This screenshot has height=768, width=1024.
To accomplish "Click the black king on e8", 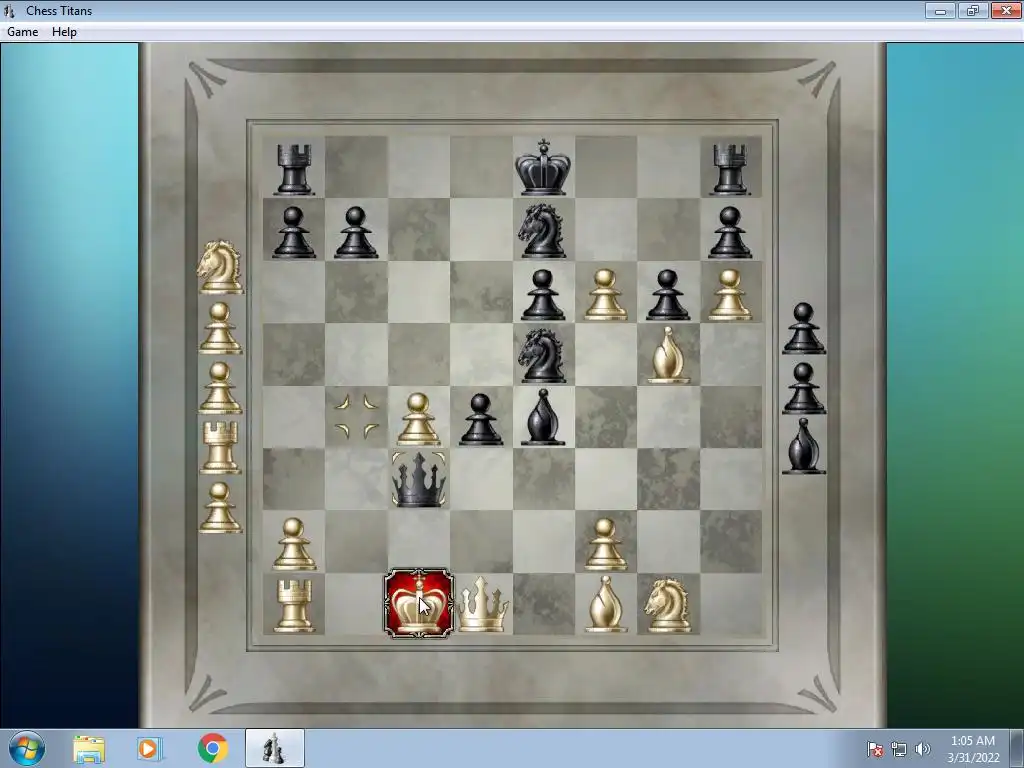I will click(x=543, y=167).
